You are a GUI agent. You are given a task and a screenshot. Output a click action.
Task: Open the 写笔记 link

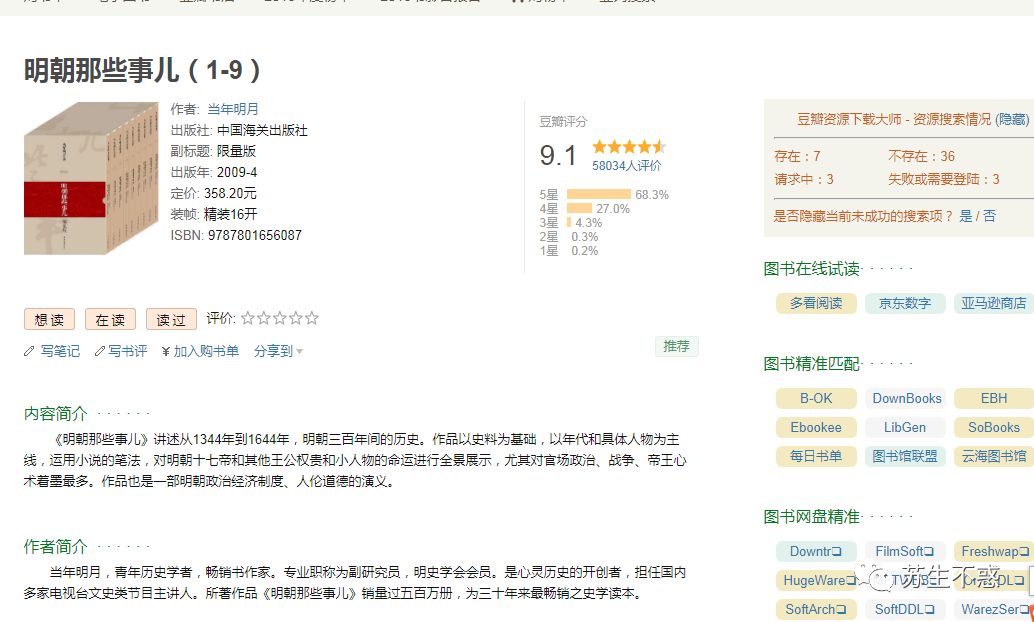point(60,352)
